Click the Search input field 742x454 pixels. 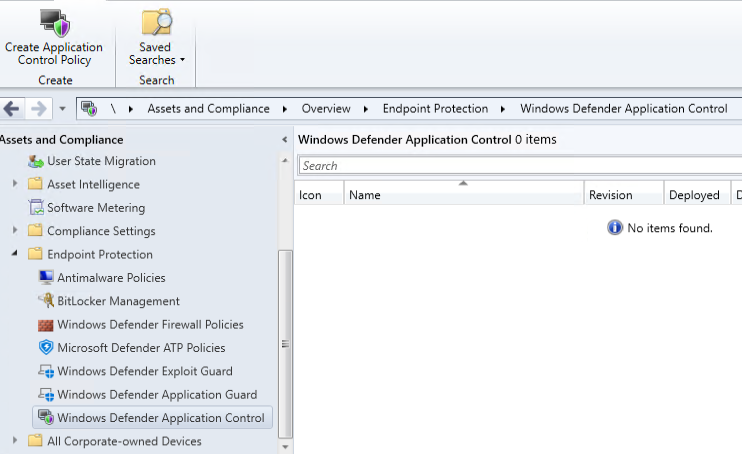pos(520,166)
